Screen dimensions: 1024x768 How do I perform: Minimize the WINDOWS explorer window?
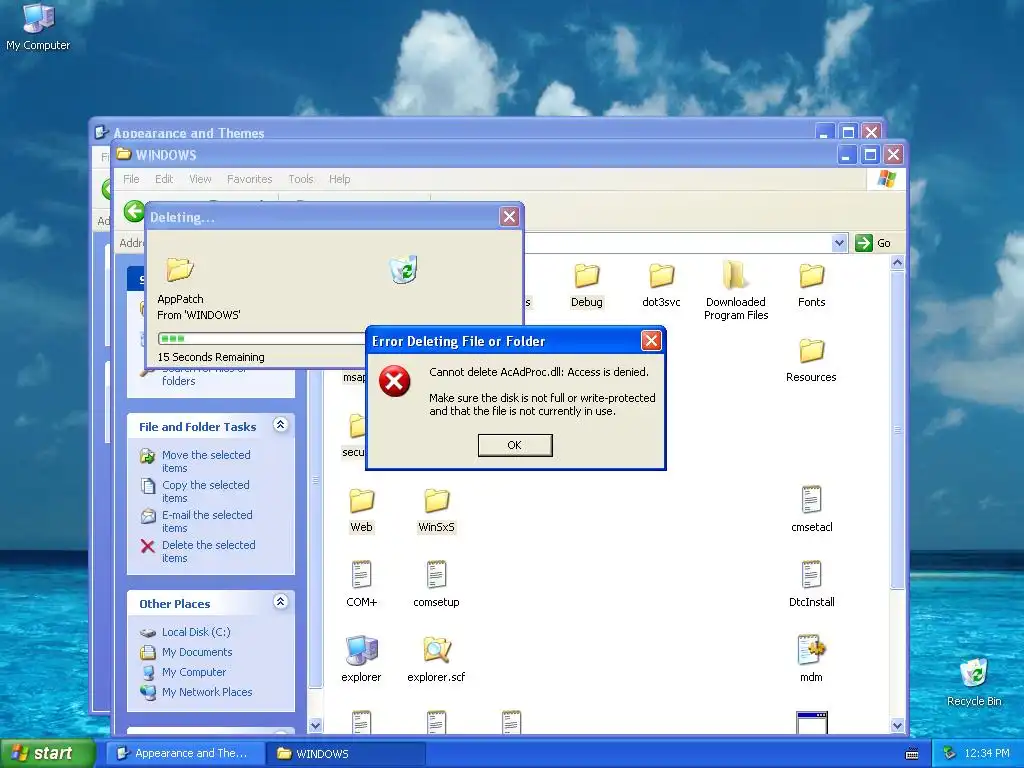846,155
